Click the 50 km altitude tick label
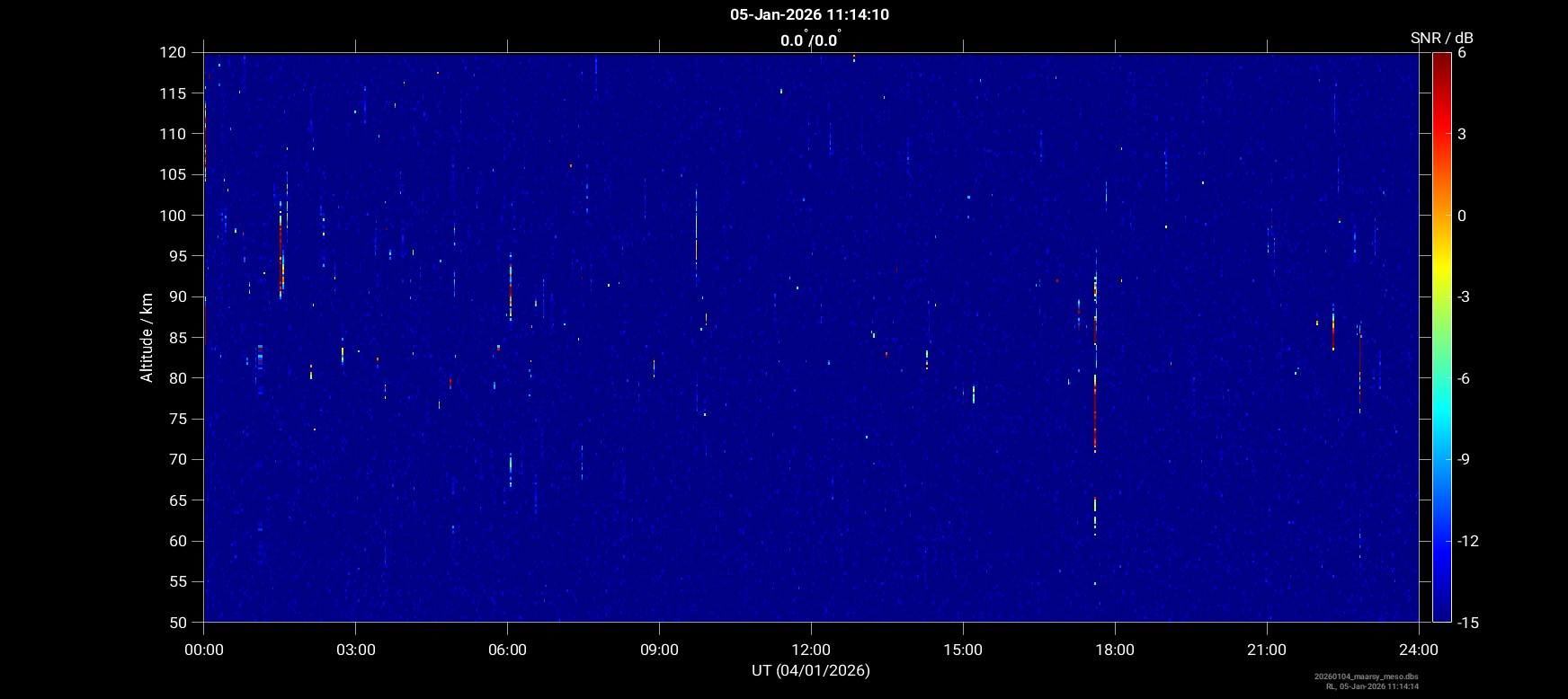This screenshot has width=1568, height=699. (x=178, y=623)
